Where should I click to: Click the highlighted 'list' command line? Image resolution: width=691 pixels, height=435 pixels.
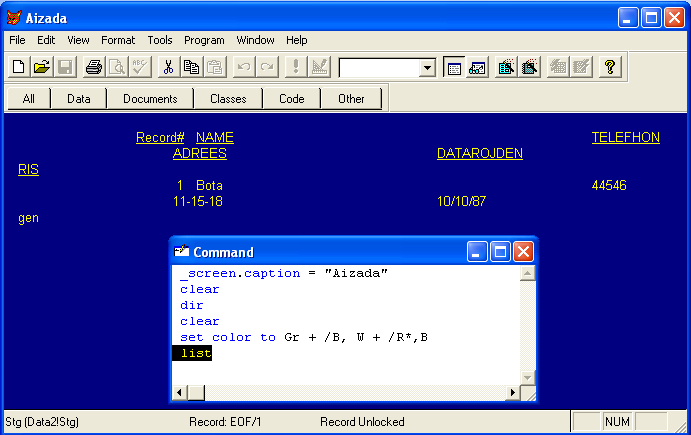(x=192, y=353)
